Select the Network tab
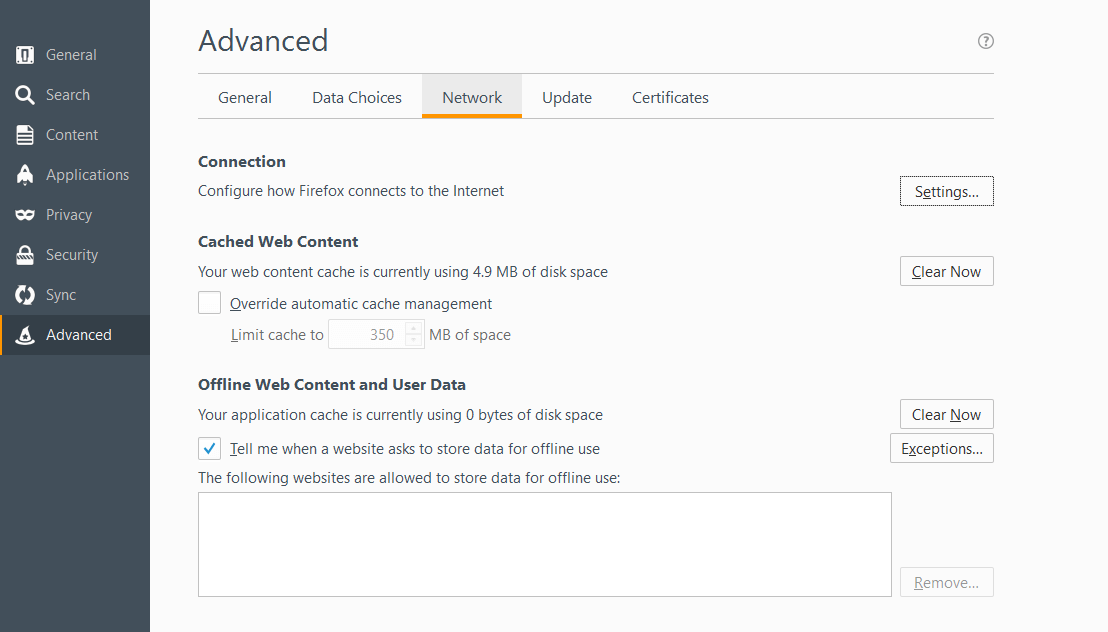 472,97
